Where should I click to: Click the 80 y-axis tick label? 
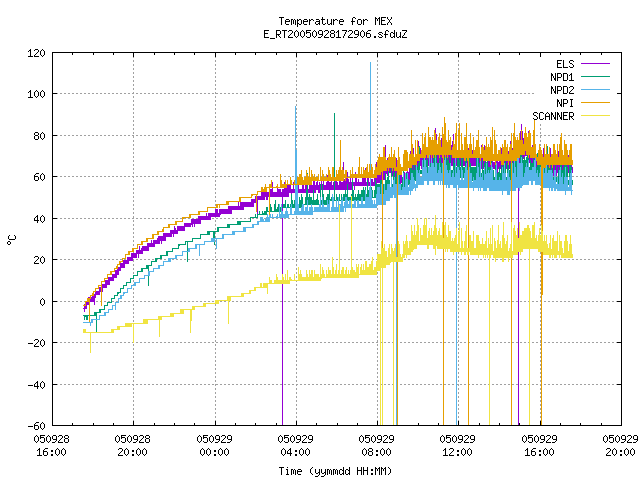click(x=39, y=136)
